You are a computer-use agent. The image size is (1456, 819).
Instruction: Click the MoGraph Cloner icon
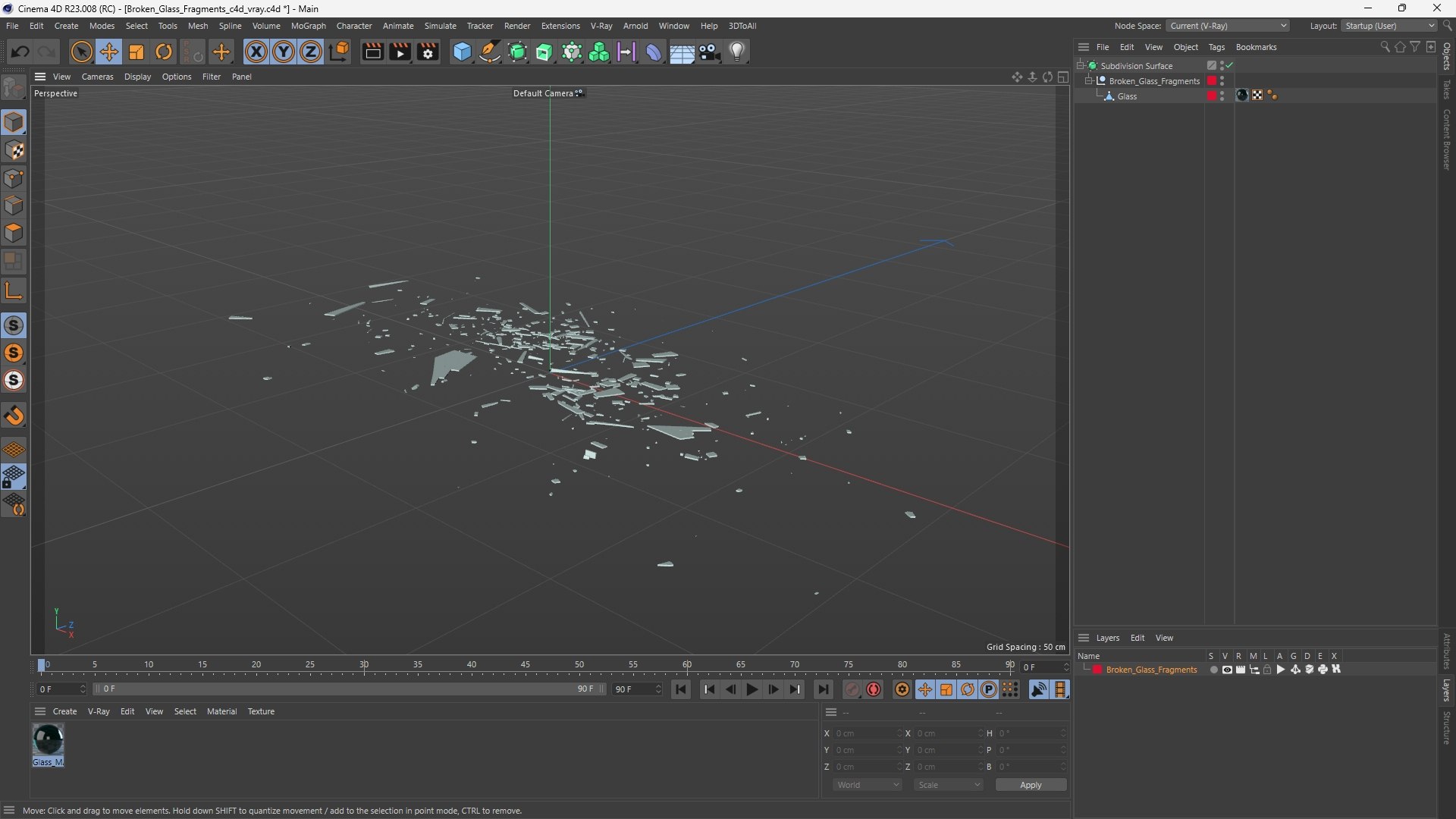[x=599, y=52]
